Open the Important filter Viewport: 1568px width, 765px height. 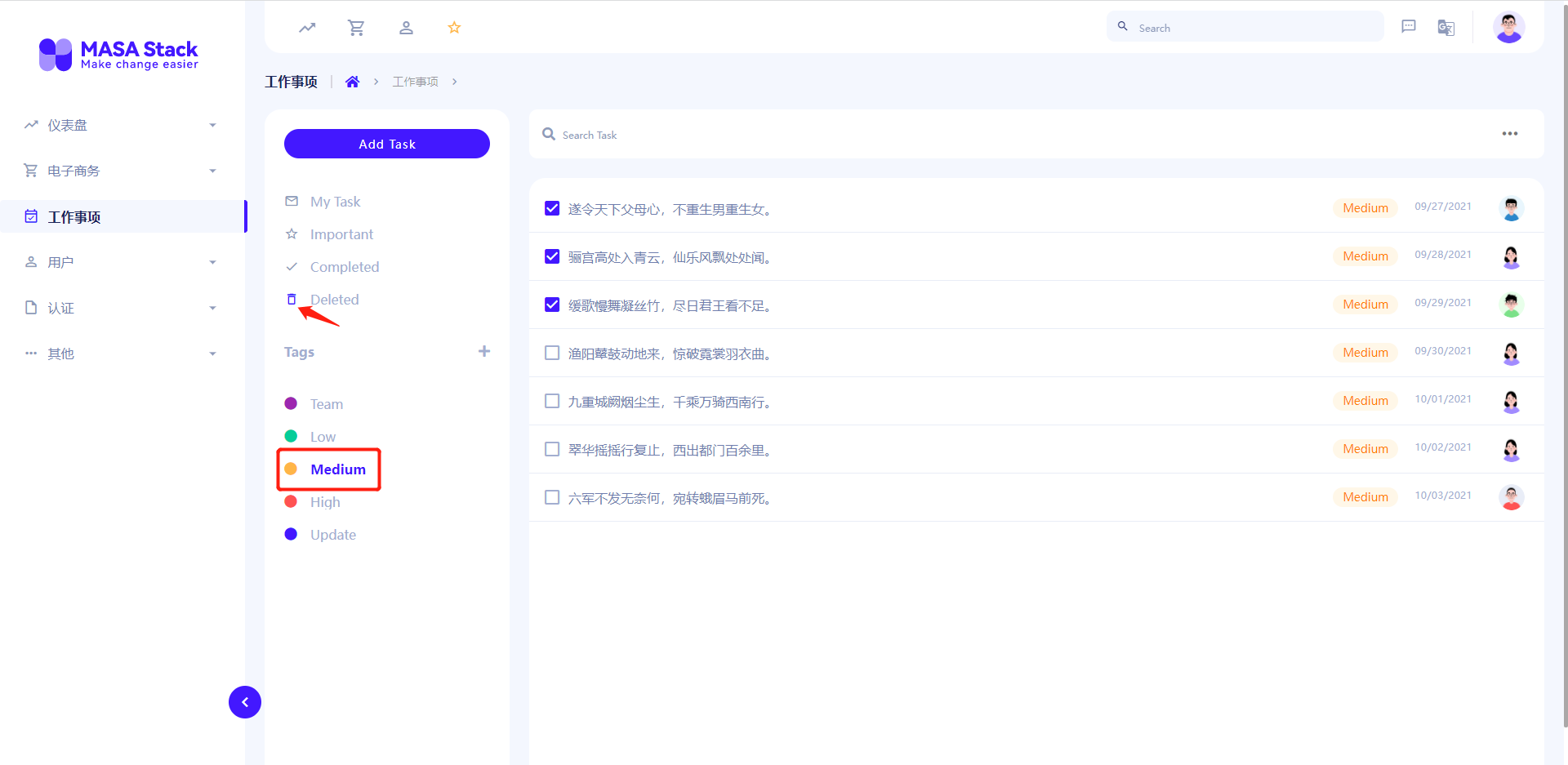coord(341,234)
